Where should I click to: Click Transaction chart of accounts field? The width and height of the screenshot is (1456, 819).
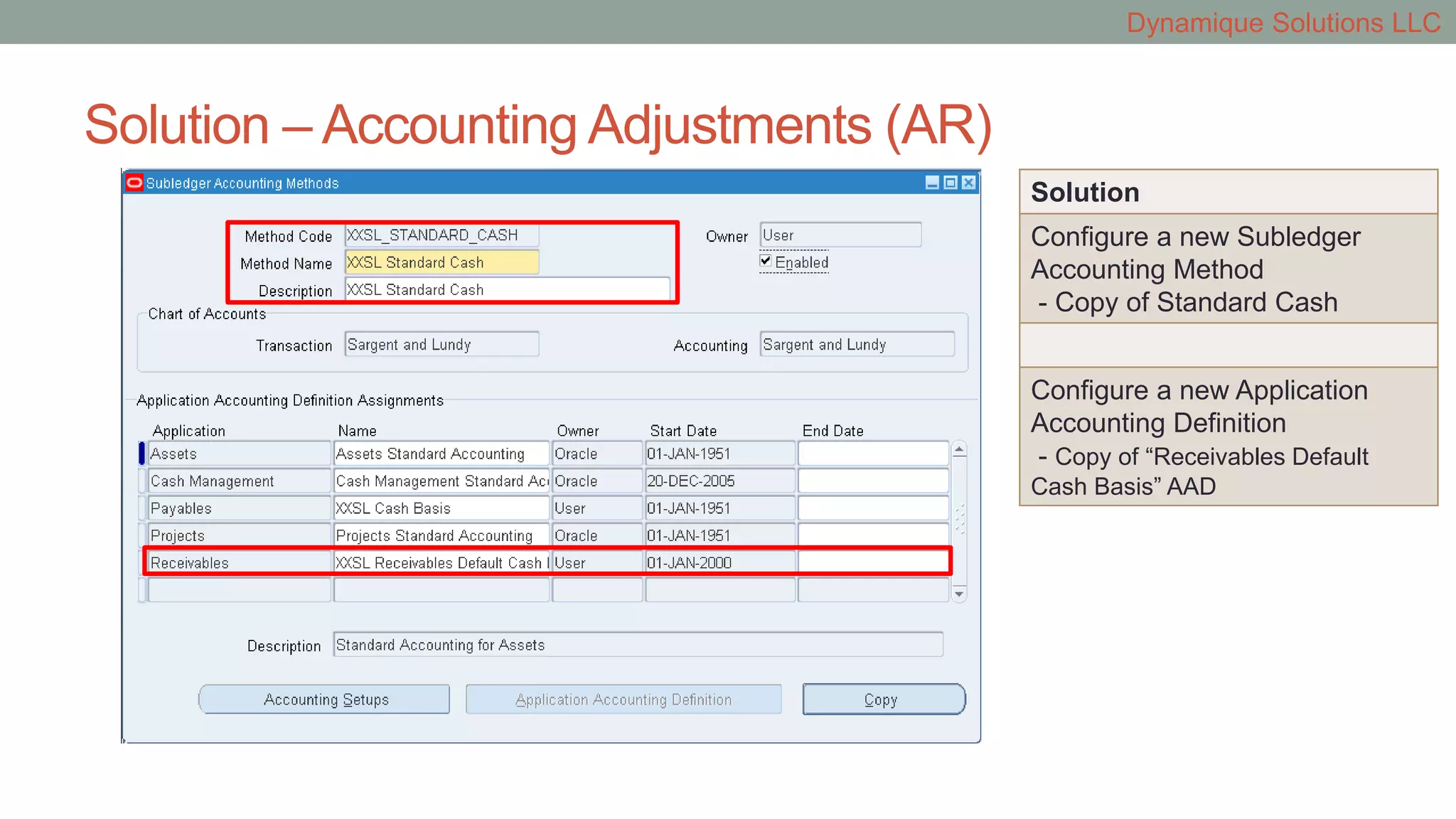(441, 345)
